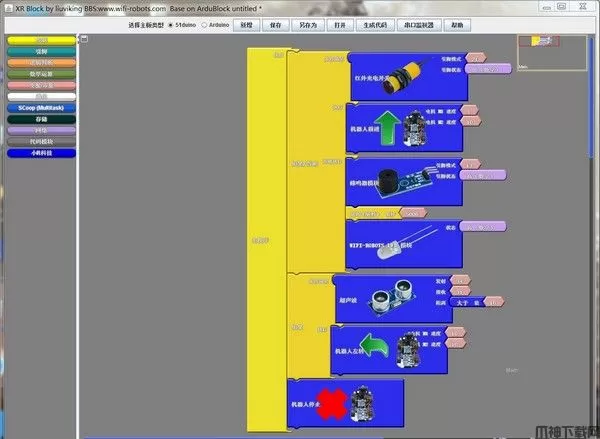Click the pink delay value pill
This screenshot has height=439, width=600.
pos(412,213)
